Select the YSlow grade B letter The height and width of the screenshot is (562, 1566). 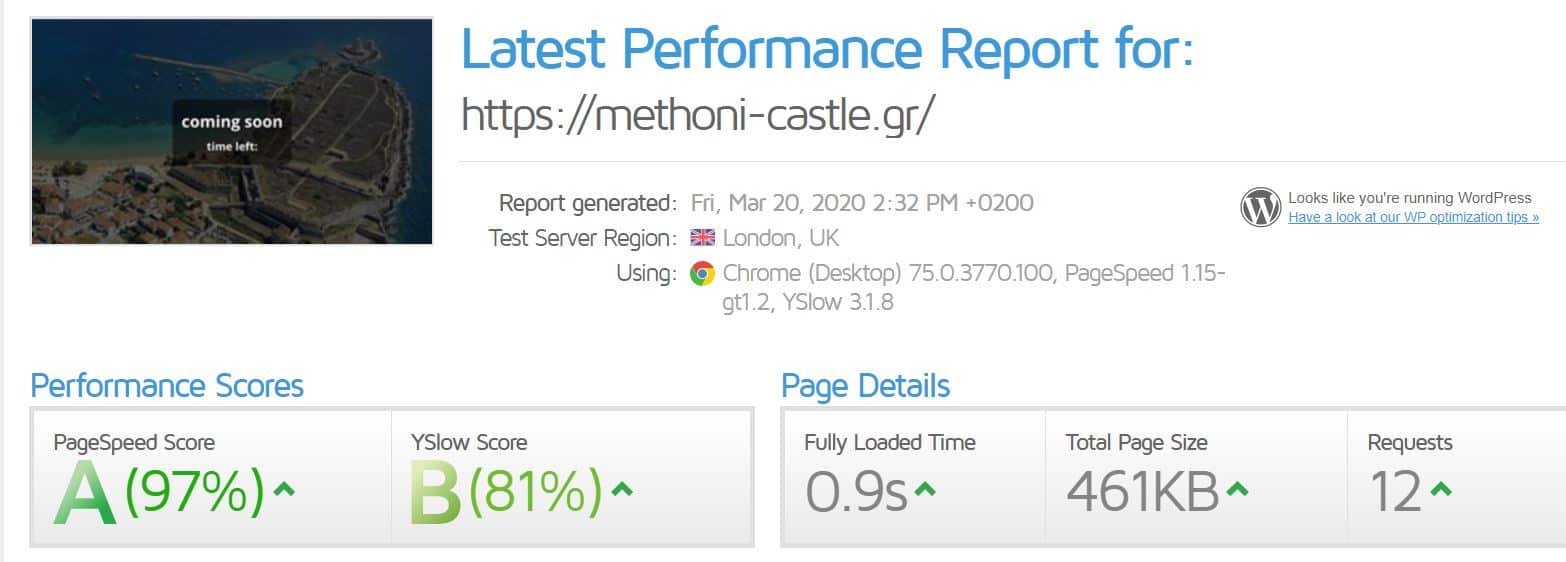[435, 493]
